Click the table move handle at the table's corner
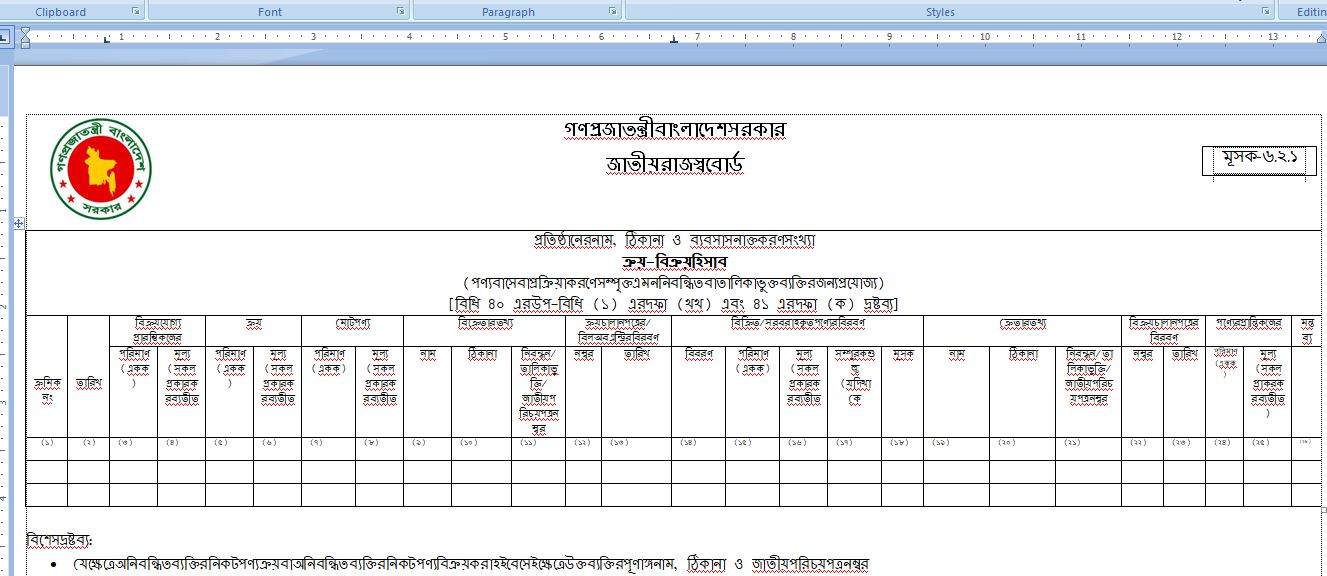The height and width of the screenshot is (576, 1327). (19, 223)
